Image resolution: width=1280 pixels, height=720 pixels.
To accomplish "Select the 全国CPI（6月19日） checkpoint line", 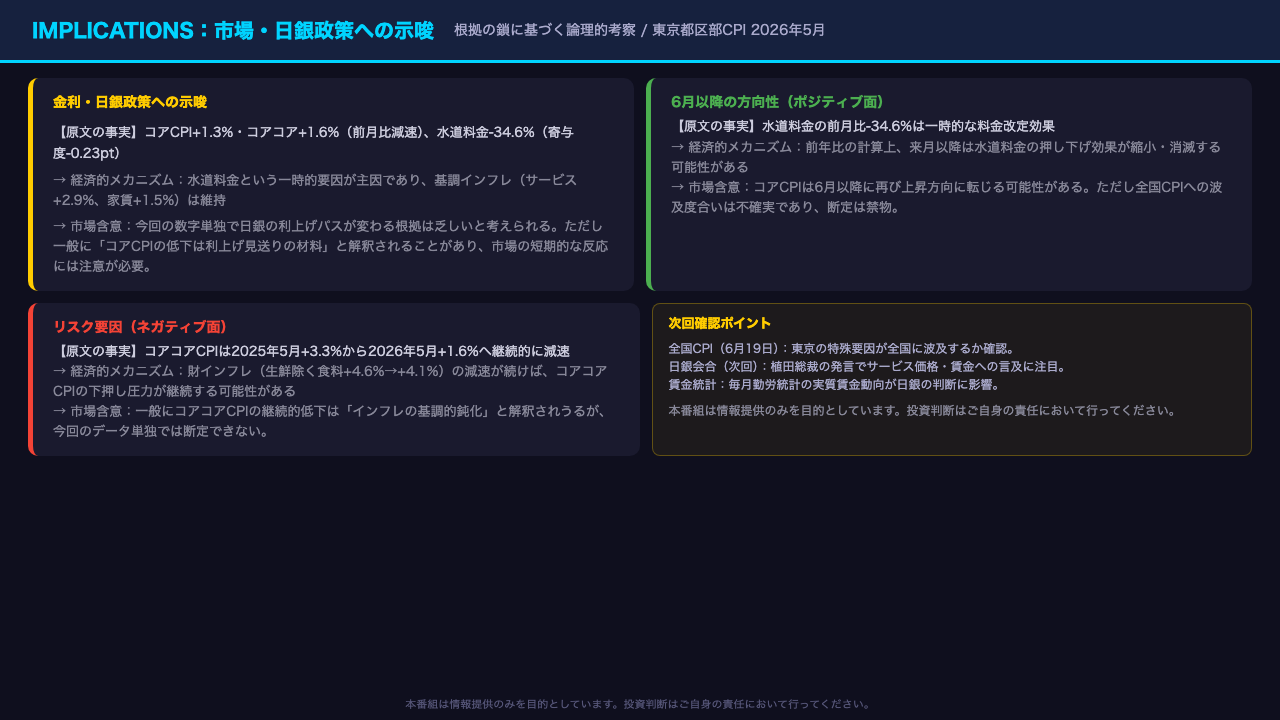I will click(842, 349).
